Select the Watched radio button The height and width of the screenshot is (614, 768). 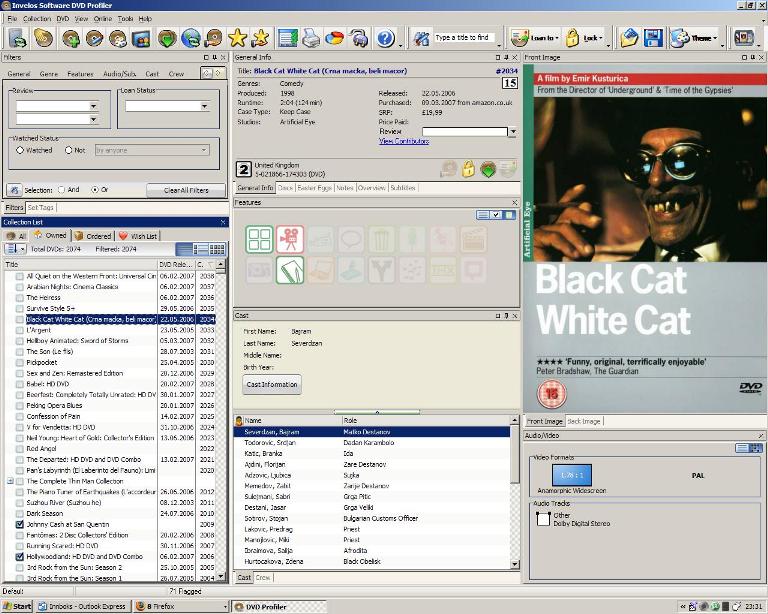[20, 150]
